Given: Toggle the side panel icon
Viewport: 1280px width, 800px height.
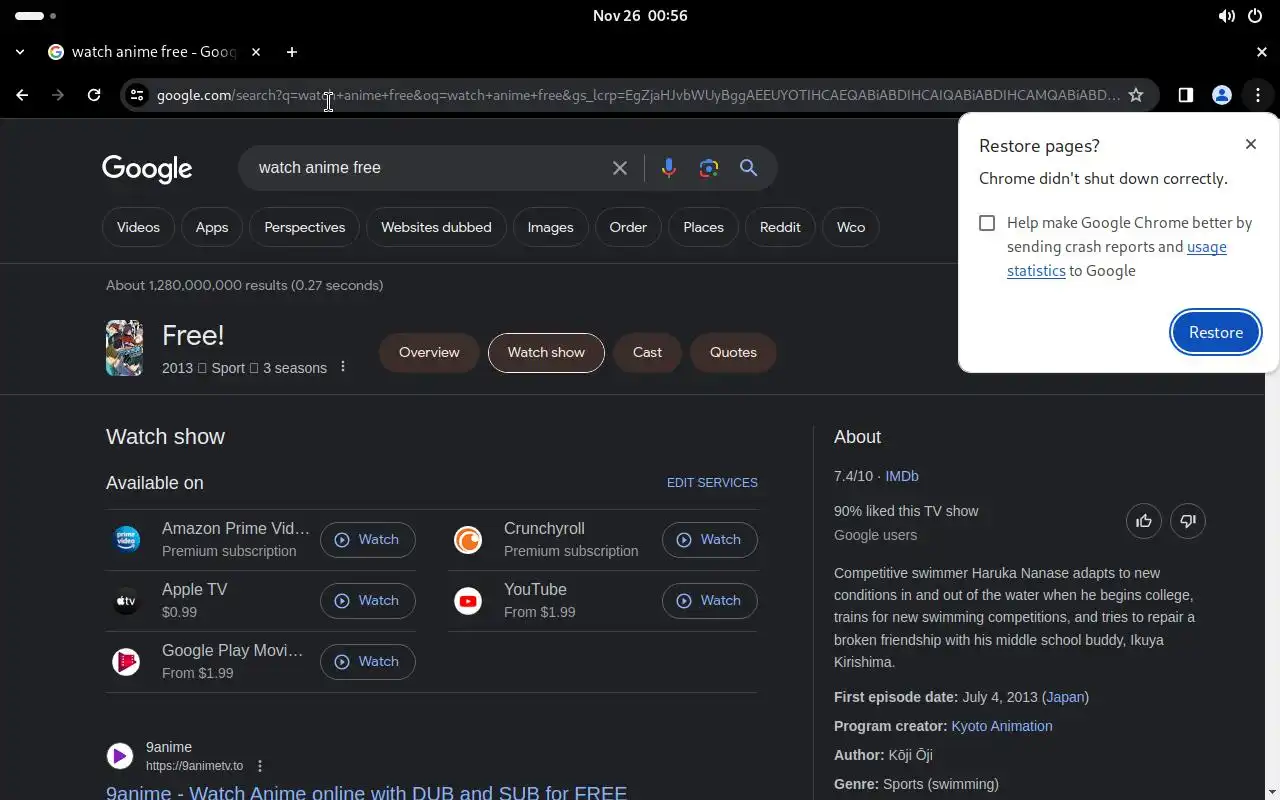Looking at the screenshot, I should pyautogui.click(x=1186, y=95).
